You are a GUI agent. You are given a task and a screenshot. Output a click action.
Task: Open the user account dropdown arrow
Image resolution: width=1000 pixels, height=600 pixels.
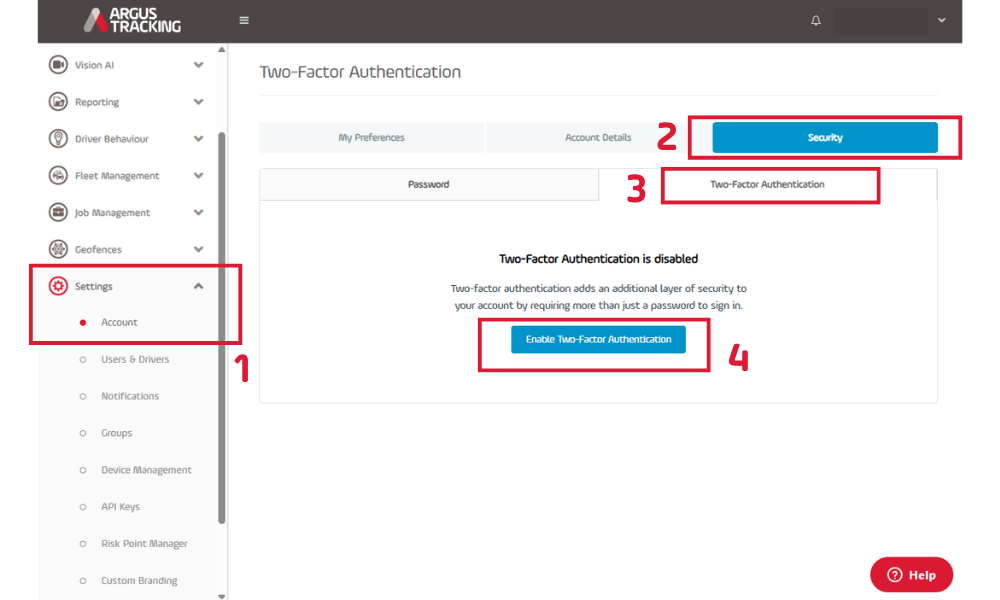941,20
